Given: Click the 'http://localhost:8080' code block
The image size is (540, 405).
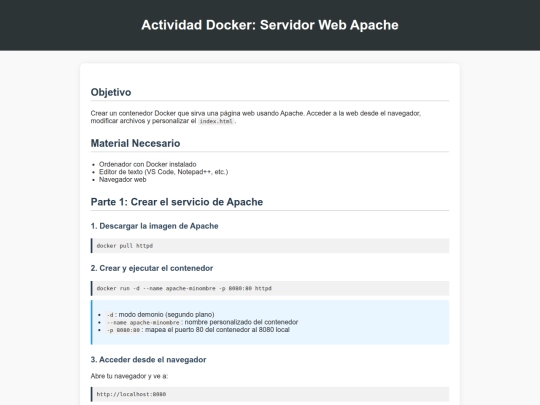Looking at the screenshot, I should tap(270, 394).
